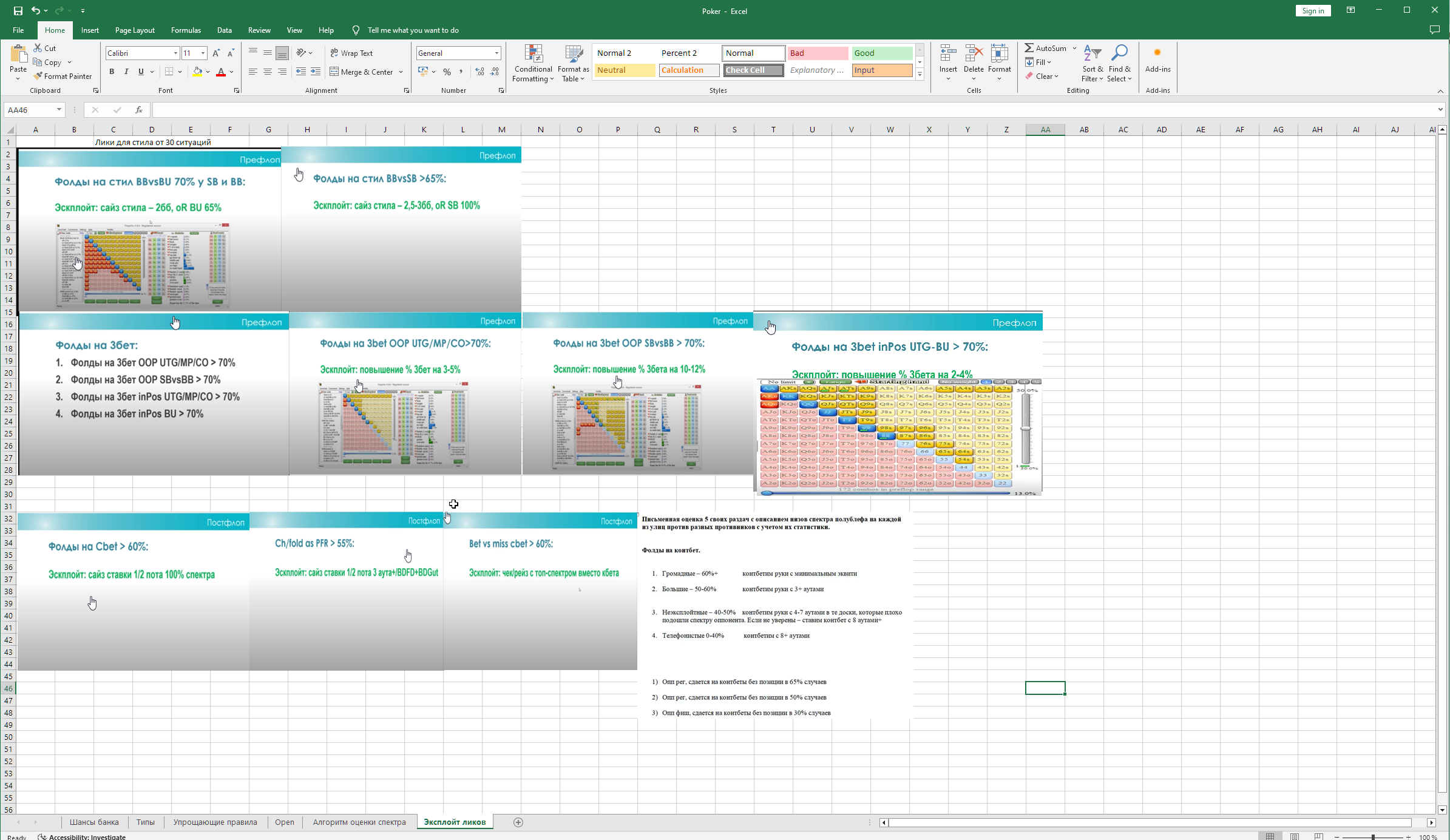Expand the cell styles gallery
Viewport: 1450px width, 840px height.
[920, 75]
